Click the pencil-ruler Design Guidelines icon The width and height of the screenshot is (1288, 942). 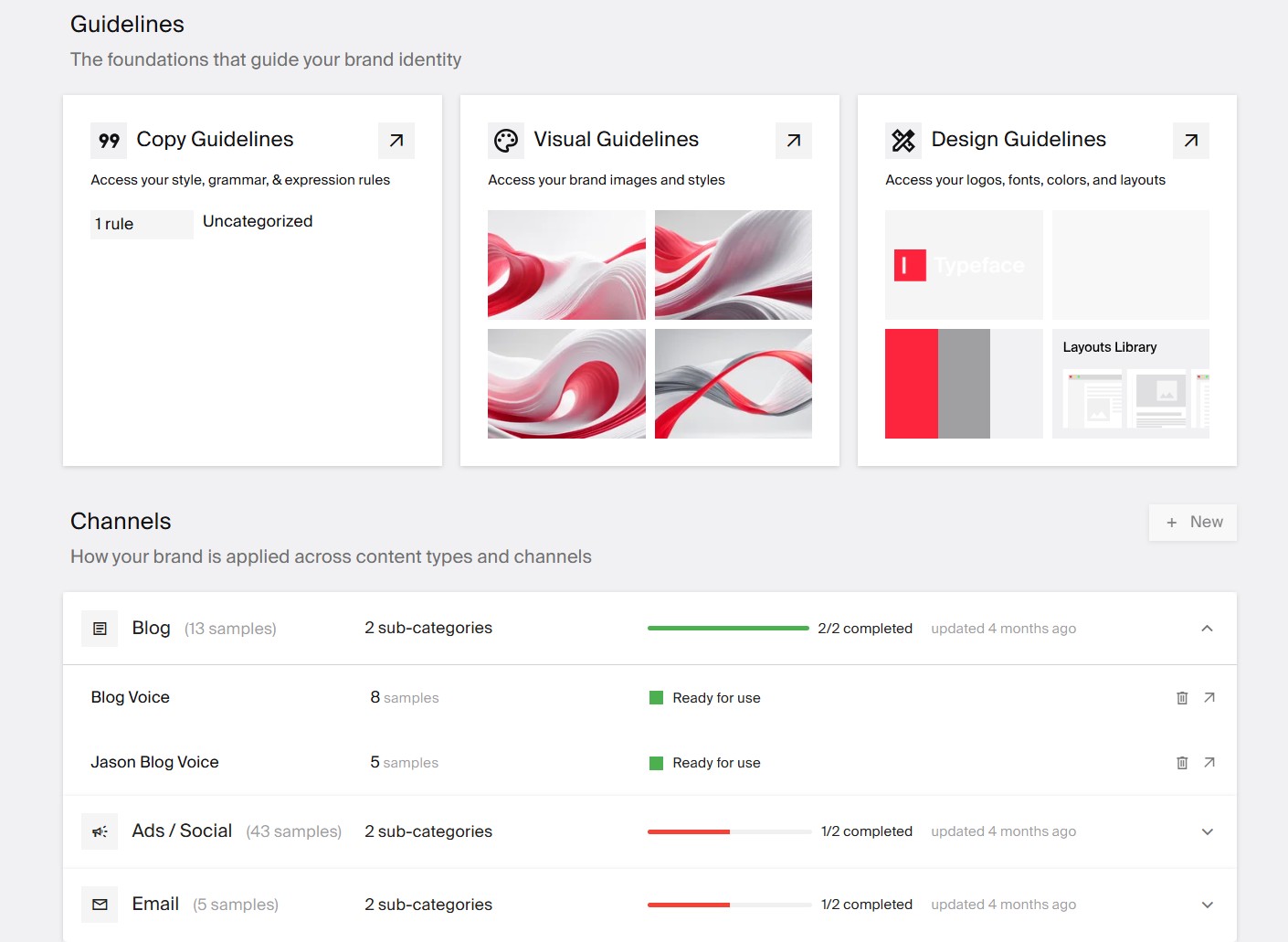click(903, 141)
